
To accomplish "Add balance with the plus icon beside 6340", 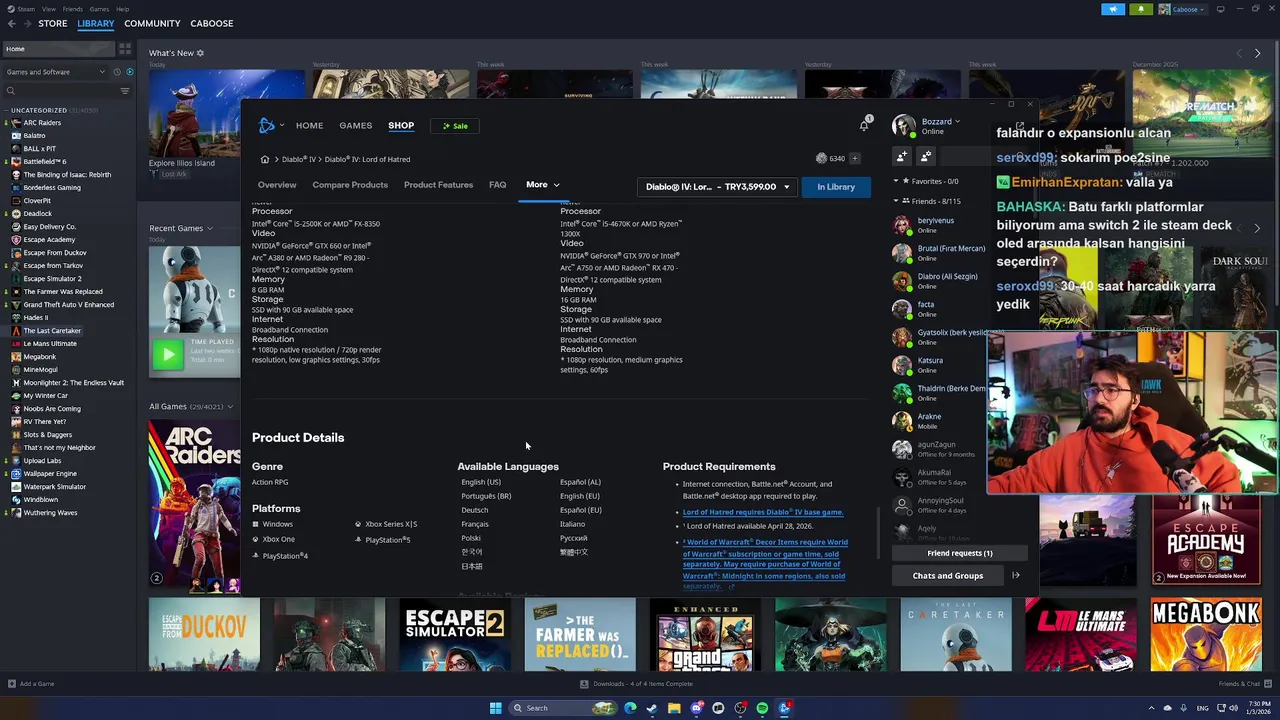I will [x=854, y=158].
